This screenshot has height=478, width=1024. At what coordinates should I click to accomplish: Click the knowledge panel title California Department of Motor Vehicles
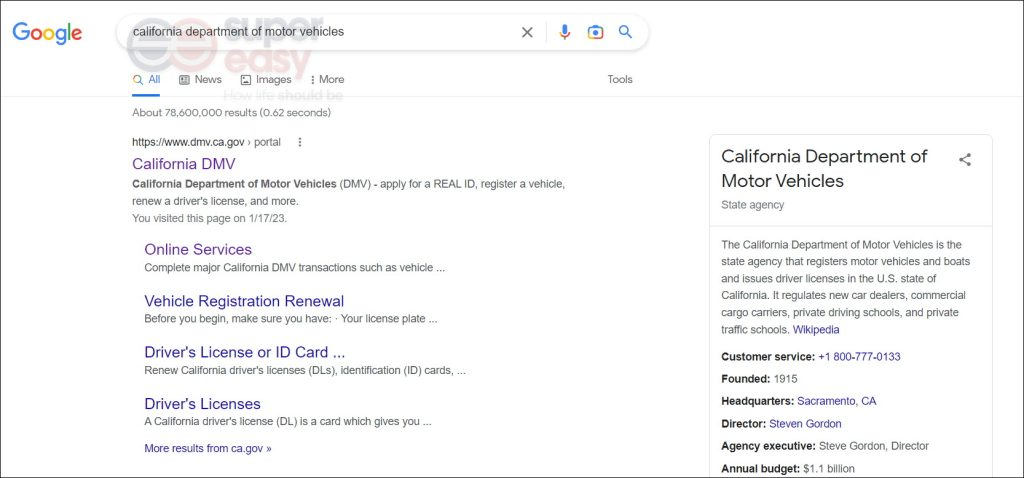coord(824,168)
